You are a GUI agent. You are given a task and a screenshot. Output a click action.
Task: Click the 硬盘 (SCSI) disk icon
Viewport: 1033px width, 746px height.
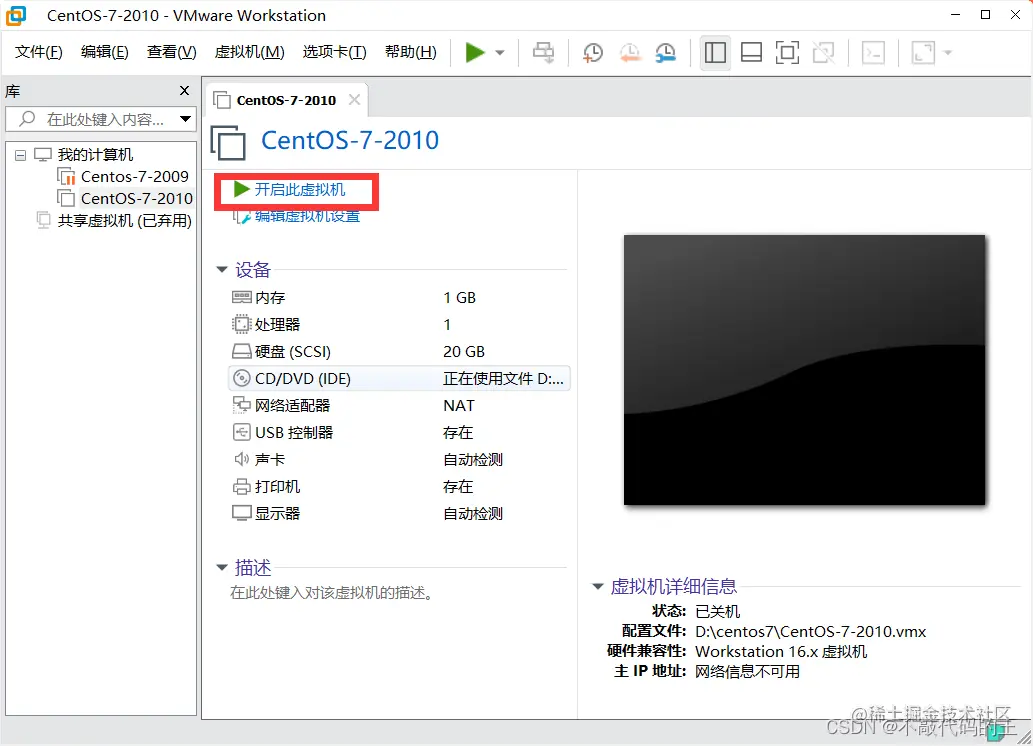coord(242,351)
